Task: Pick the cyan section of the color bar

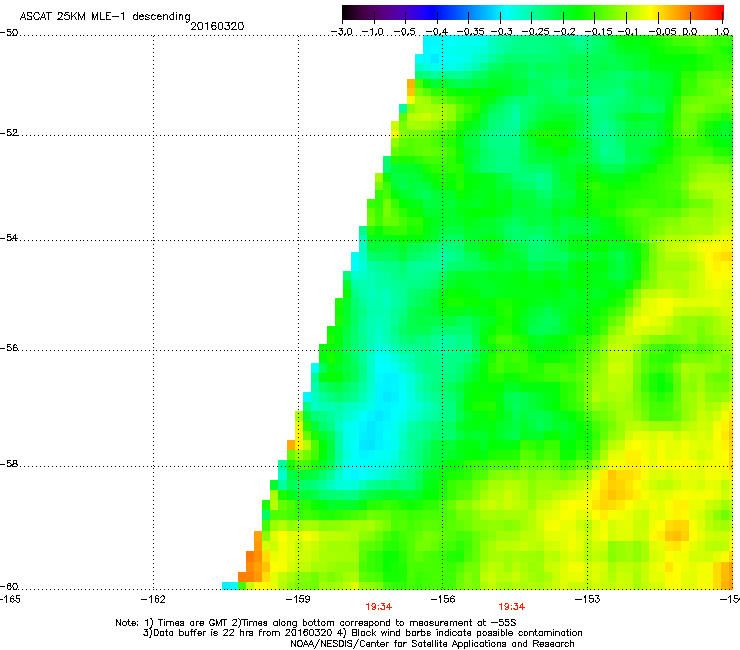Action: click(x=507, y=12)
